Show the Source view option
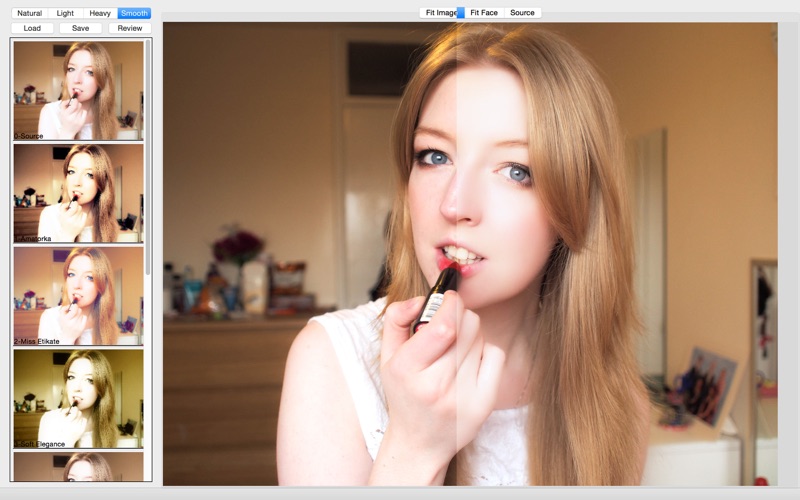 (x=522, y=13)
